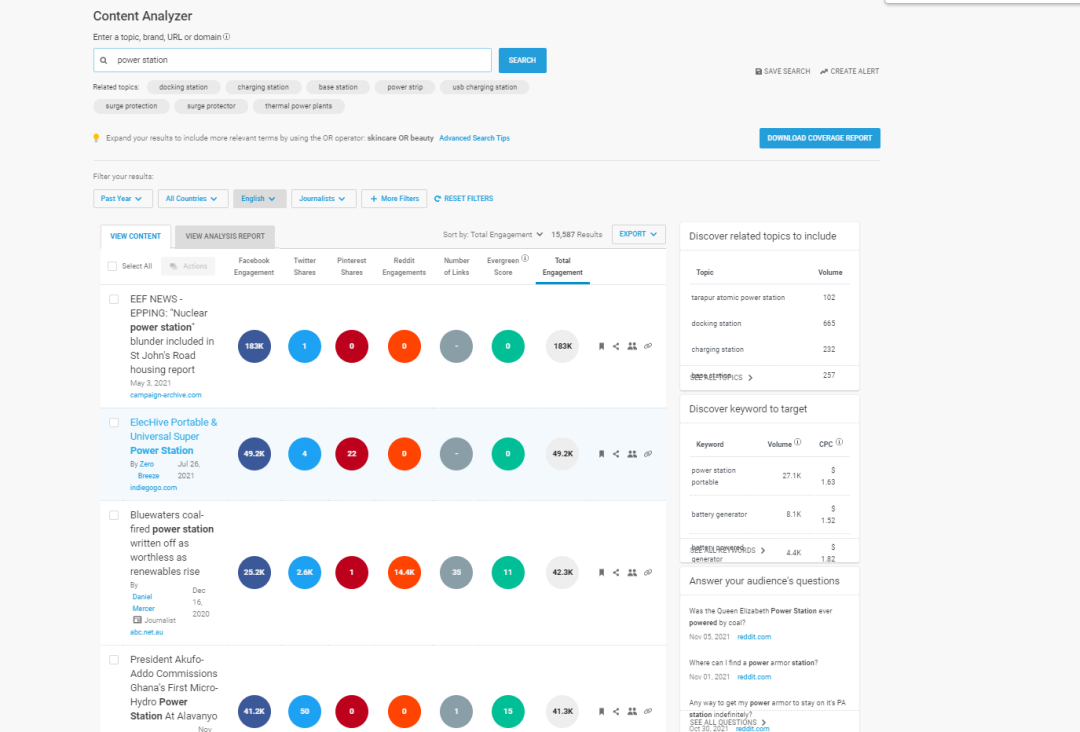Image resolution: width=1080 pixels, height=732 pixels.
Task: Open the Past Year date dropdown
Action: click(x=123, y=199)
